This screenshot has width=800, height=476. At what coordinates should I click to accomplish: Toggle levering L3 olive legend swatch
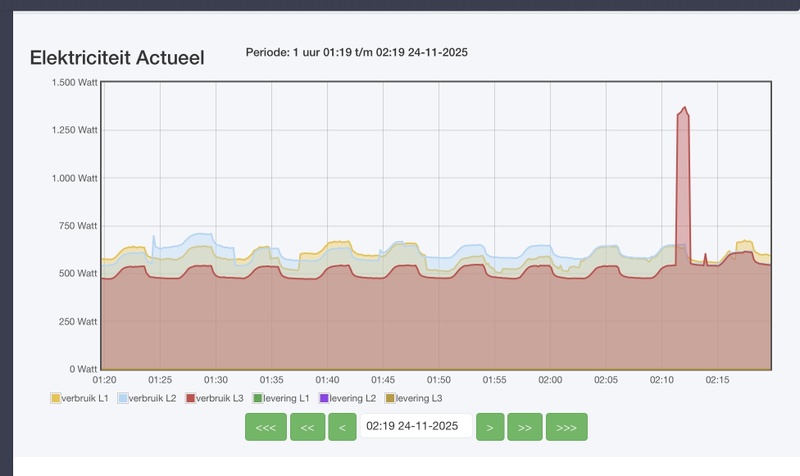[390, 398]
